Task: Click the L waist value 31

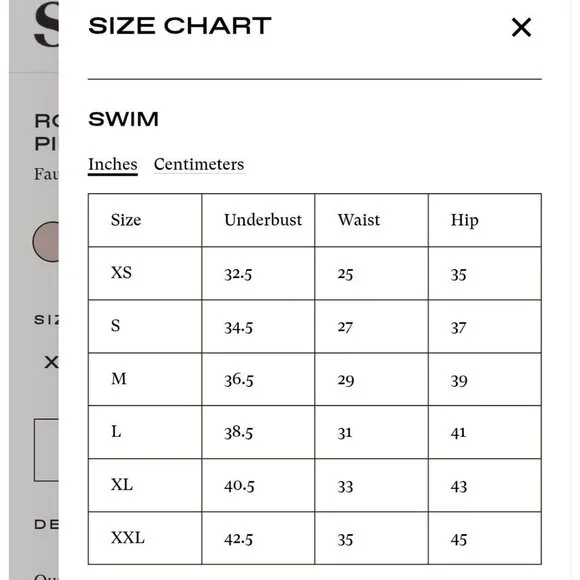Action: 345,433
